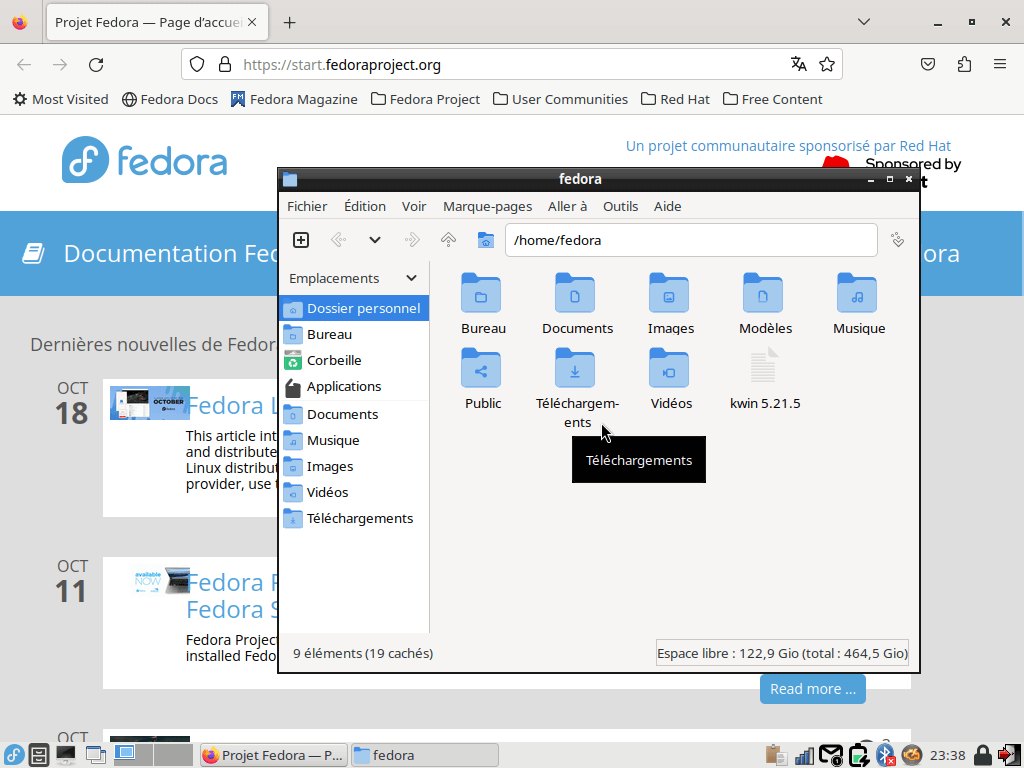The image size is (1024, 768).
Task: Open the Aller à menu
Action: pyautogui.click(x=568, y=206)
